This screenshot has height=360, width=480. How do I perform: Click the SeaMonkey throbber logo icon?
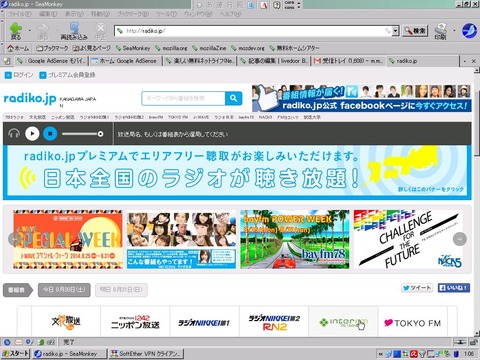pyautogui.click(x=469, y=31)
